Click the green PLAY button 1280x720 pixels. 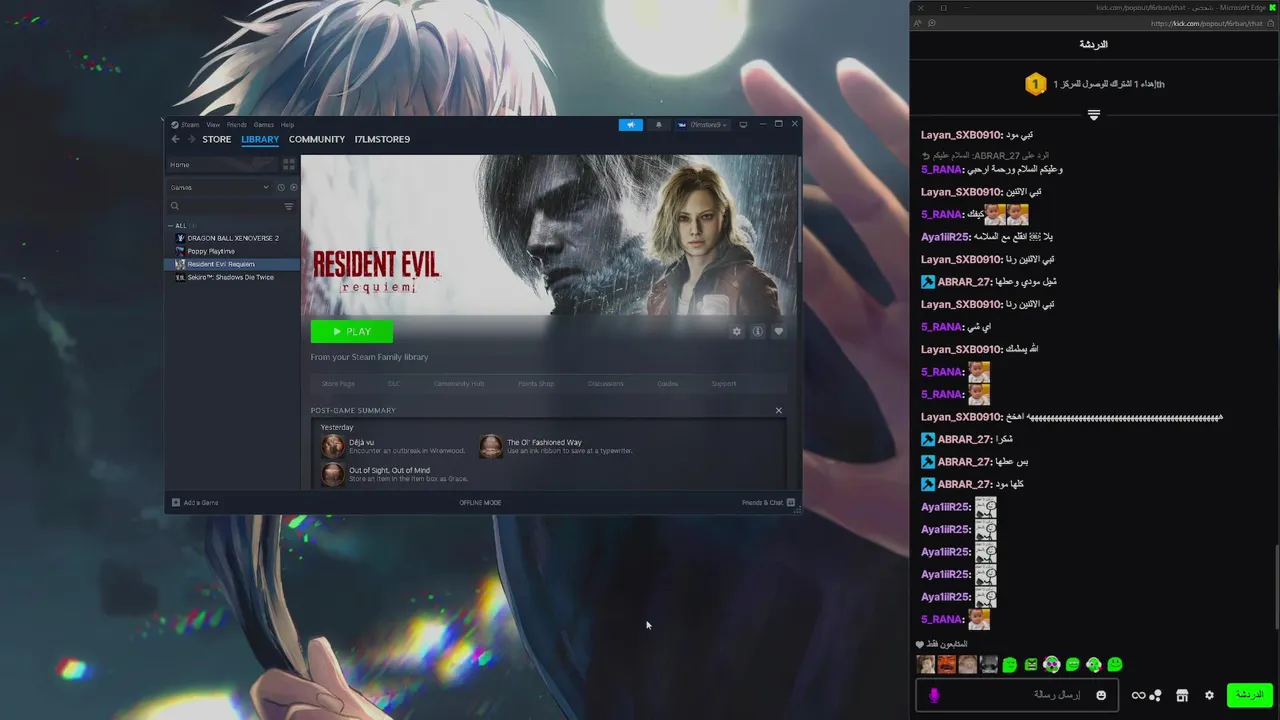point(352,331)
